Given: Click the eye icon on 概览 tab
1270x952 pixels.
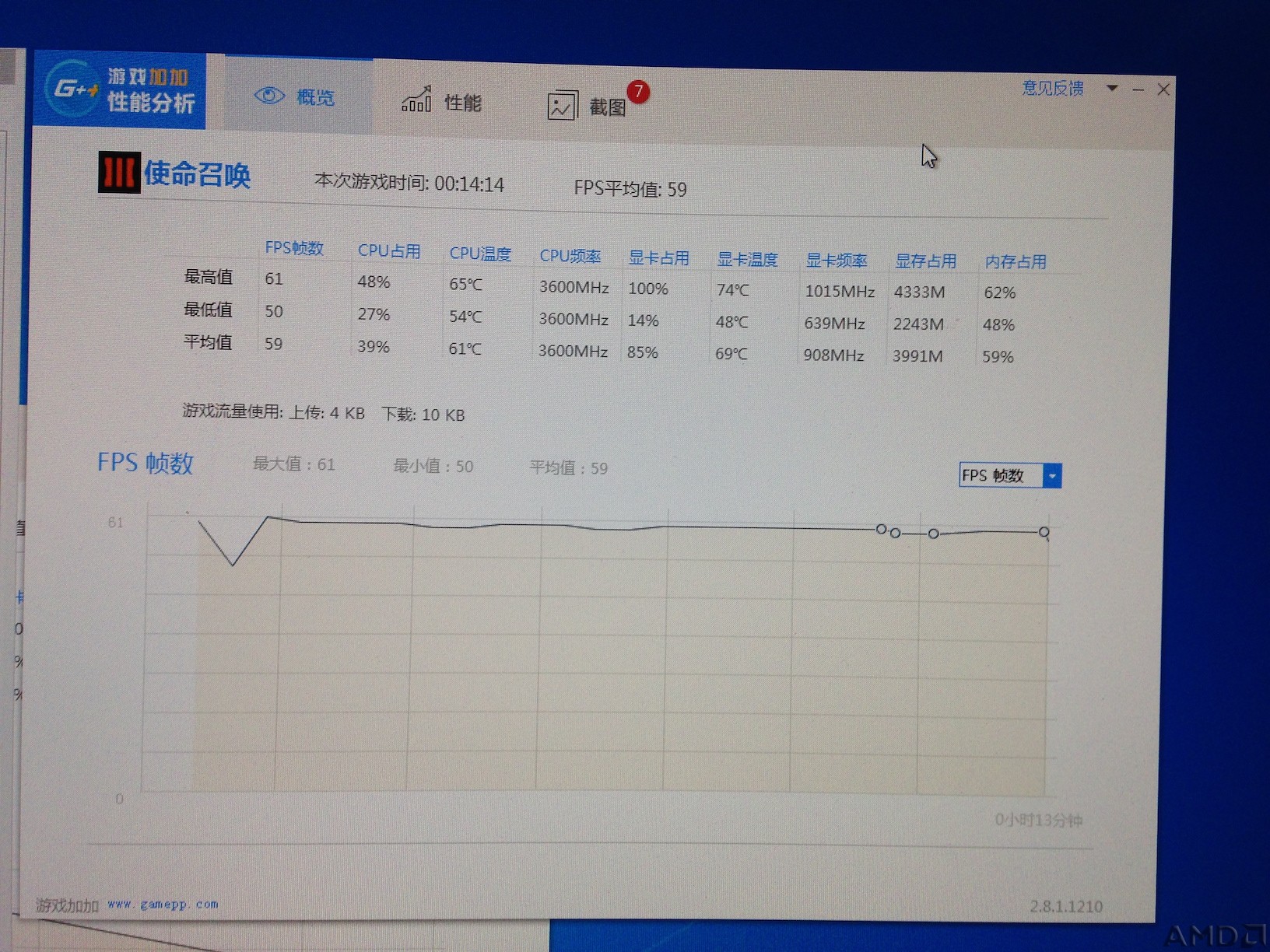Looking at the screenshot, I should tap(269, 95).
